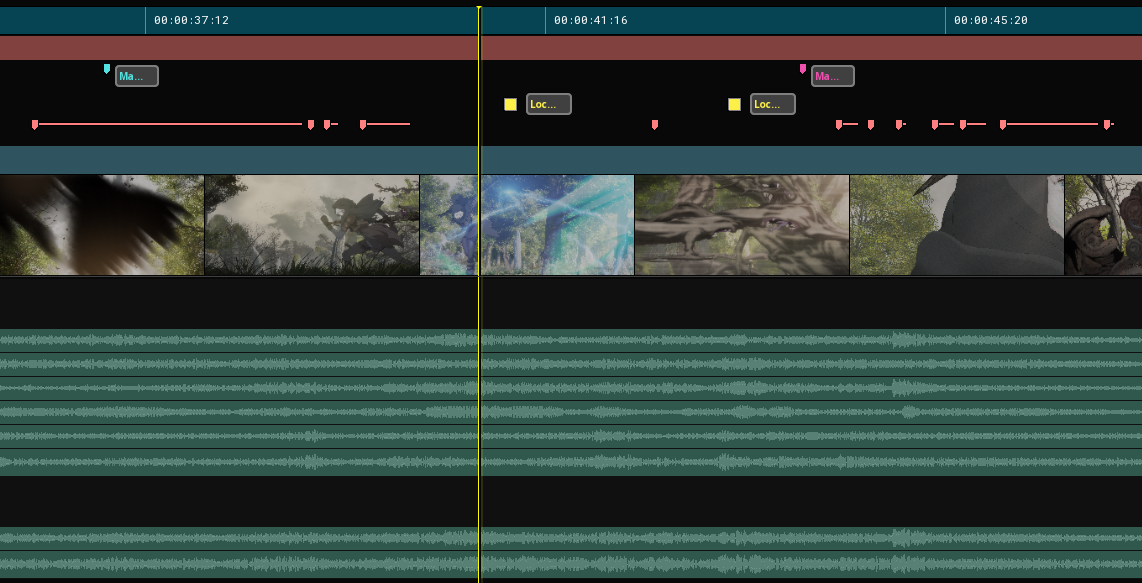Click the pink marker flag icon

click(x=803, y=69)
